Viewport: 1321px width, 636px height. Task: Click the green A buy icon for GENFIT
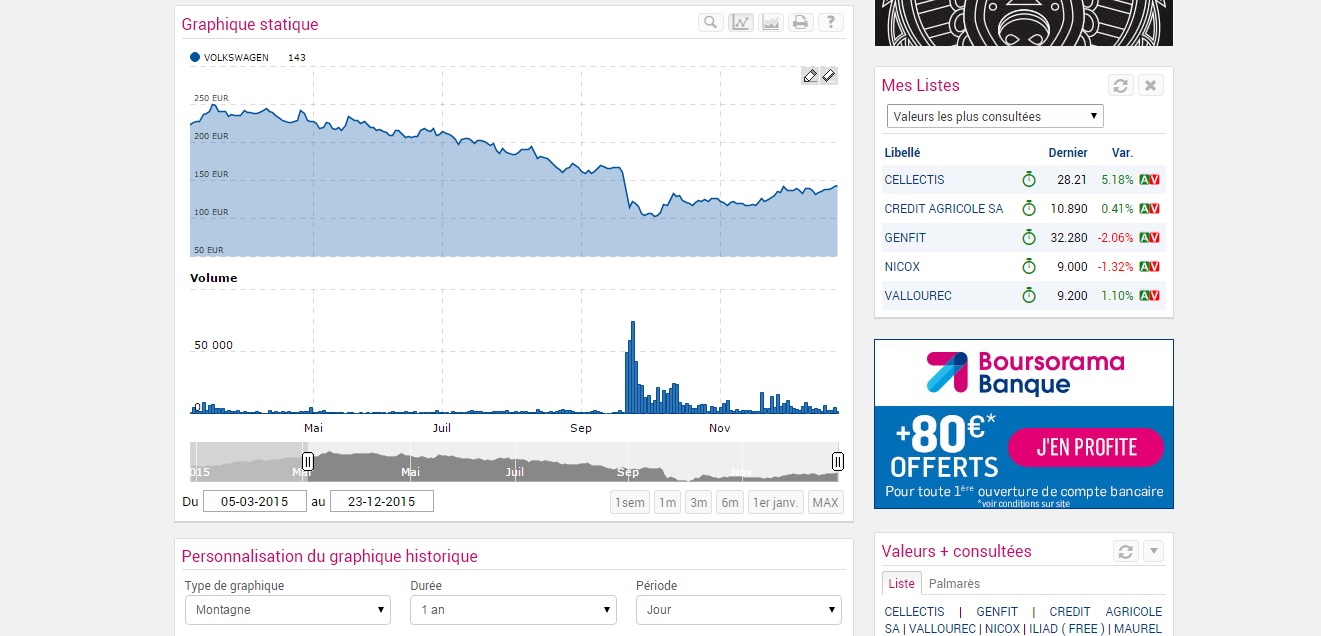pos(1144,238)
